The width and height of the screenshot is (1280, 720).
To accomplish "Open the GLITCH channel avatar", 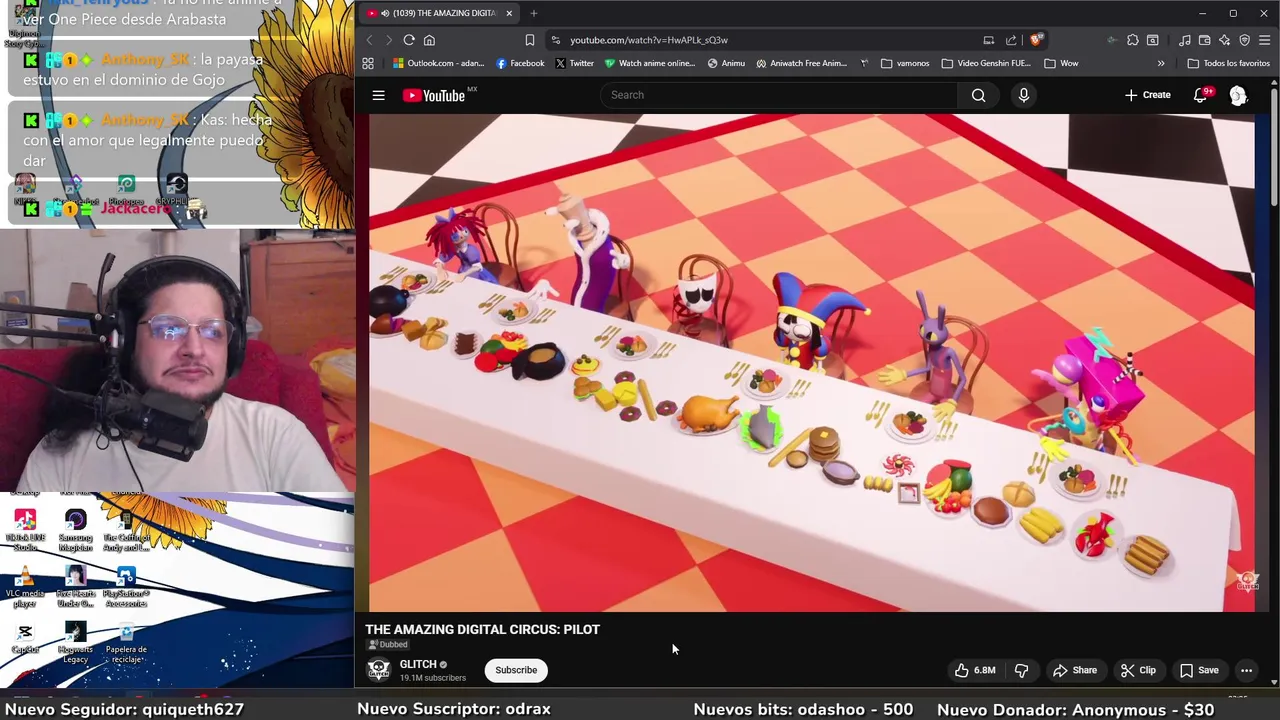I will pyautogui.click(x=378, y=670).
